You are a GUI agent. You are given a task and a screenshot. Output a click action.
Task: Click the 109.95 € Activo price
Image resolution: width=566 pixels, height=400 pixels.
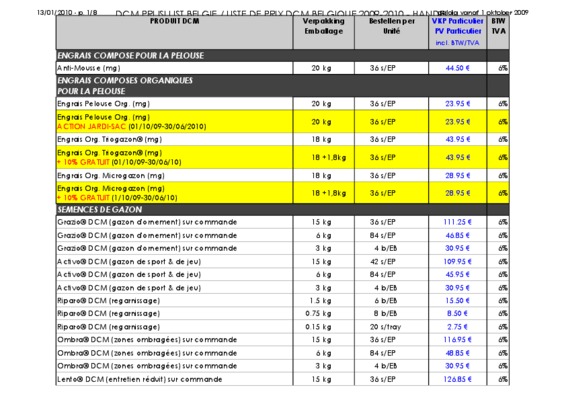click(x=457, y=261)
